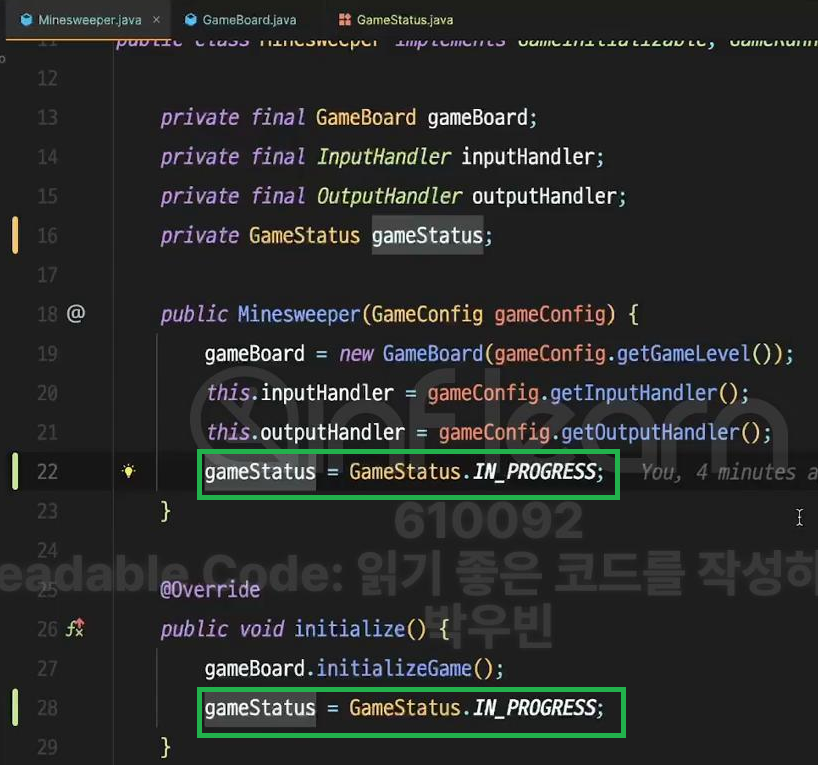Click the OutputHandler type on line 15

tap(389, 197)
